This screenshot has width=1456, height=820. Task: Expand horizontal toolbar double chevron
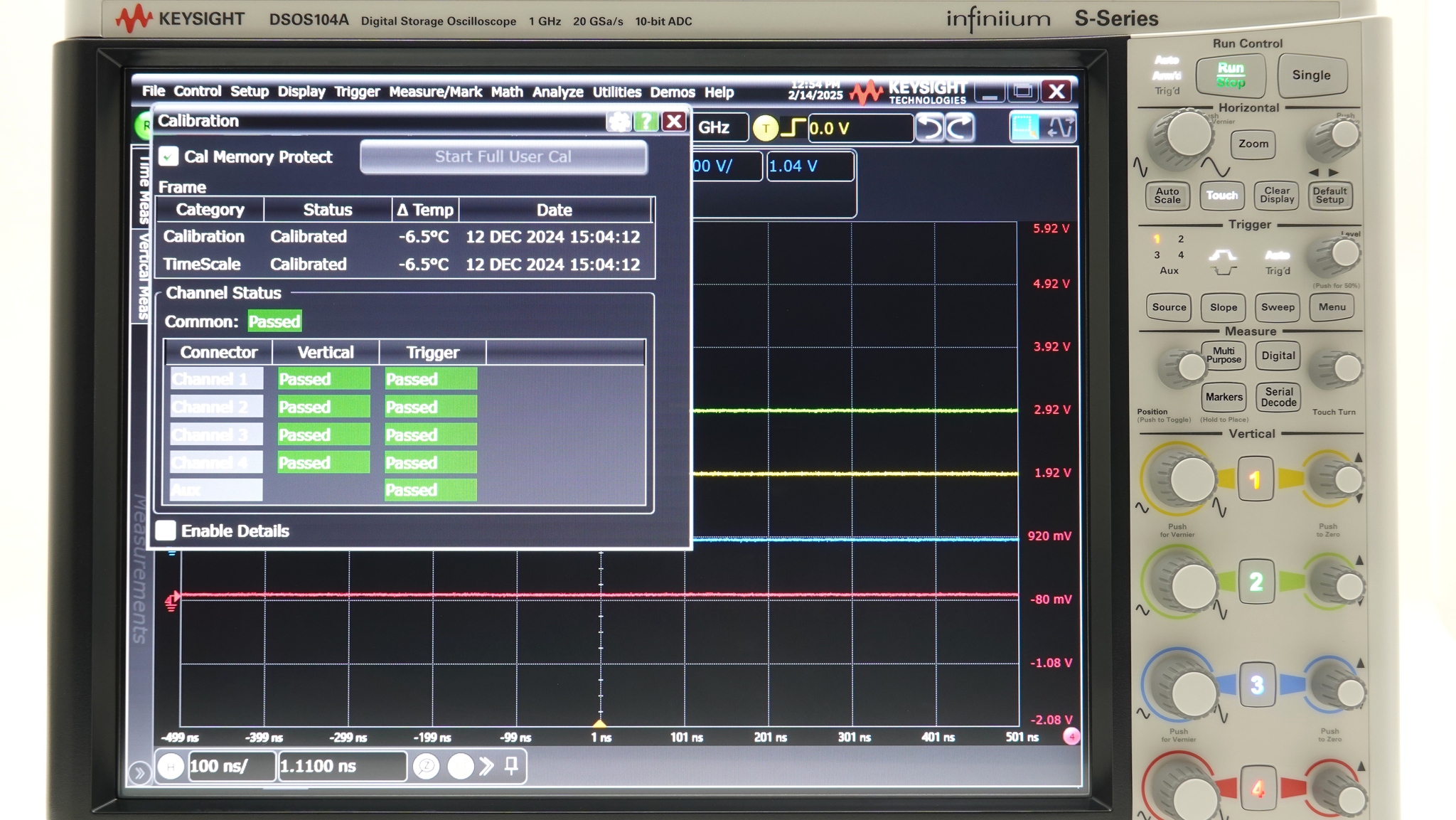[x=486, y=766]
